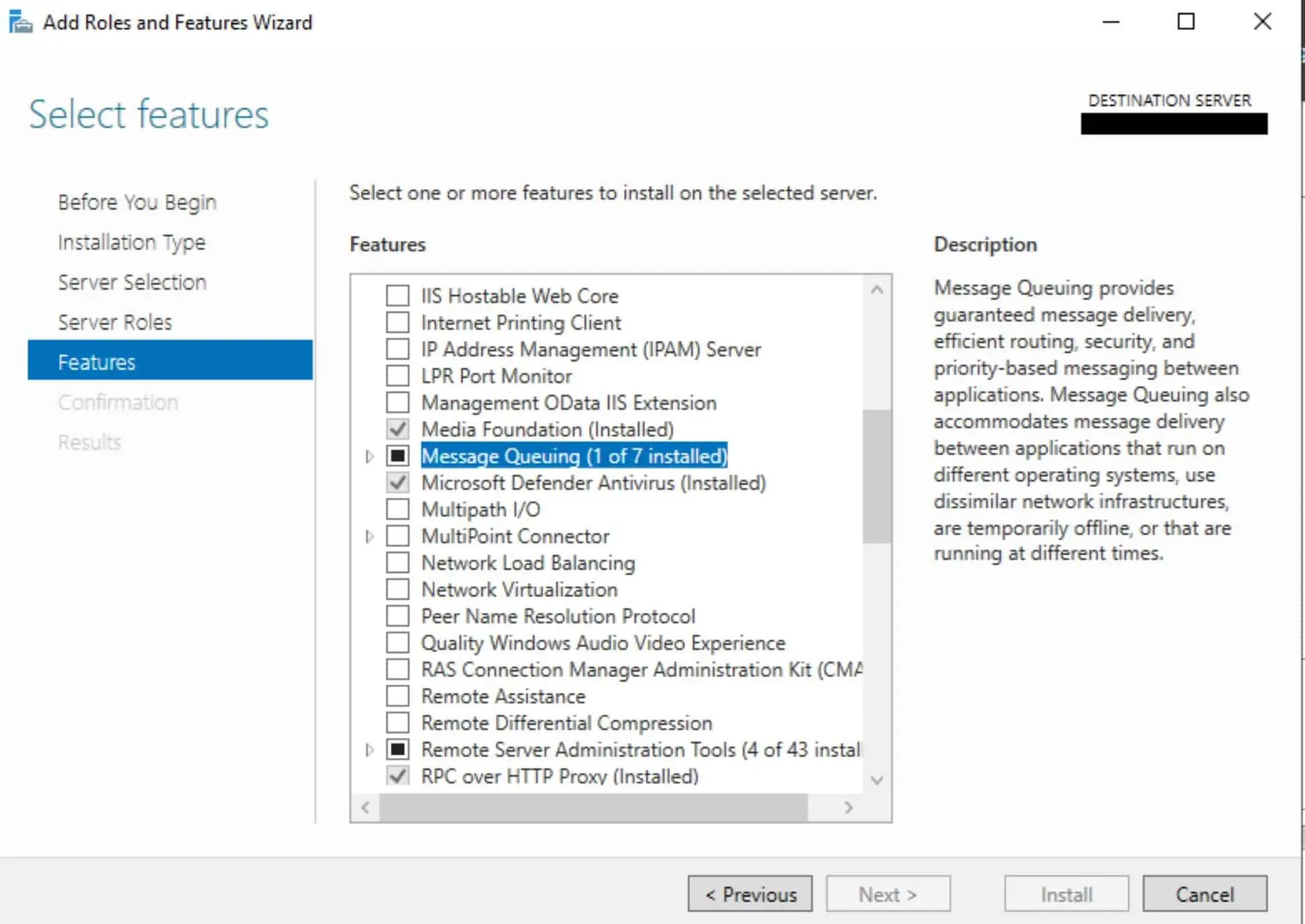The image size is (1305, 924).
Task: Toggle Remote Server Administration Tools checkbox
Action: click(398, 750)
